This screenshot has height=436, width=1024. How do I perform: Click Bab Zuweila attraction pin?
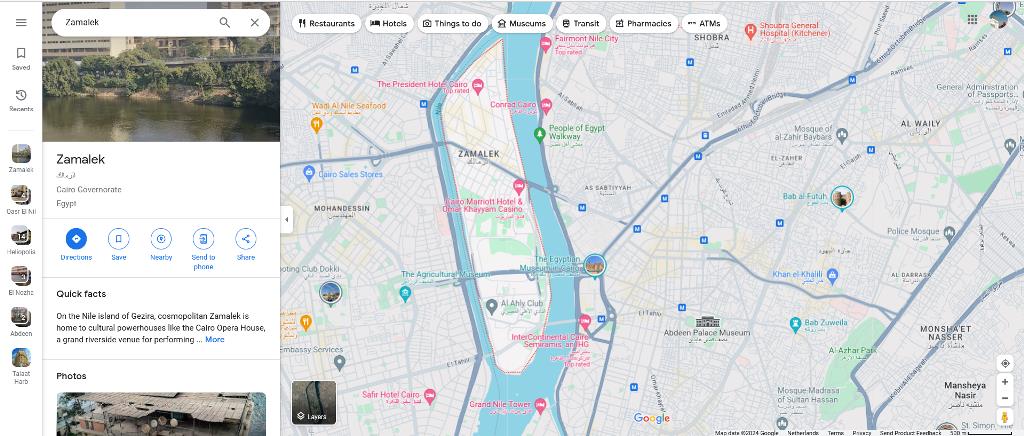(x=795, y=324)
